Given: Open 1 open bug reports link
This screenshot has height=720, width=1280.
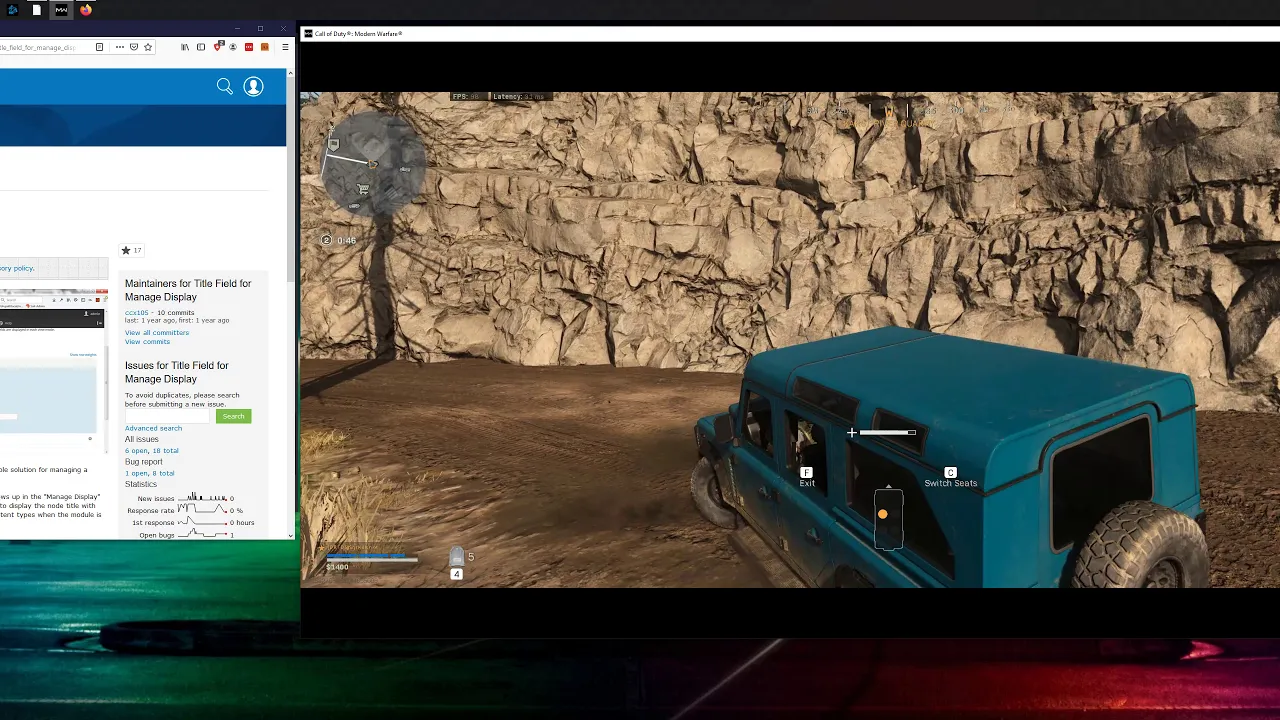Looking at the screenshot, I should click(136, 473).
